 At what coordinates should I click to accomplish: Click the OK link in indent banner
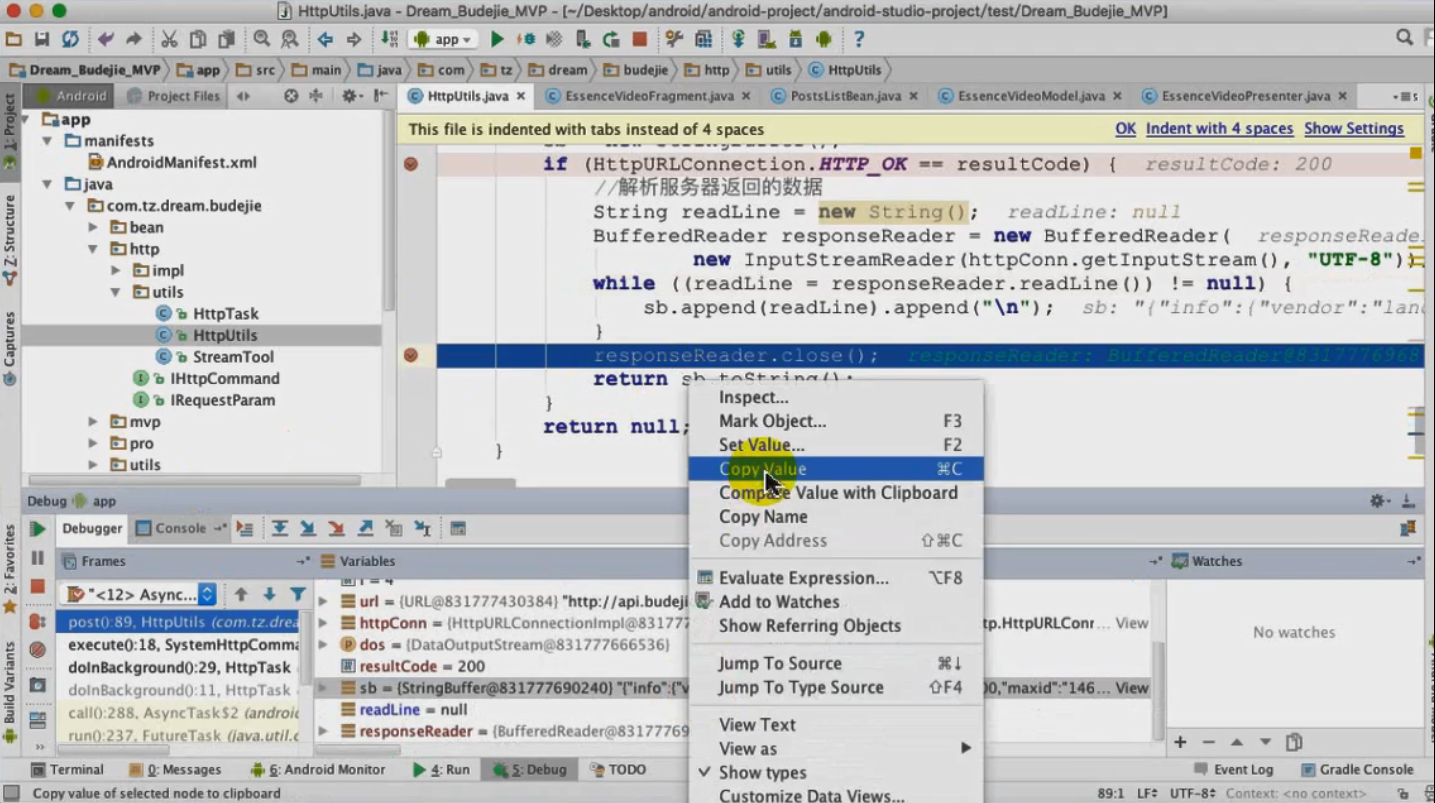(x=1125, y=129)
